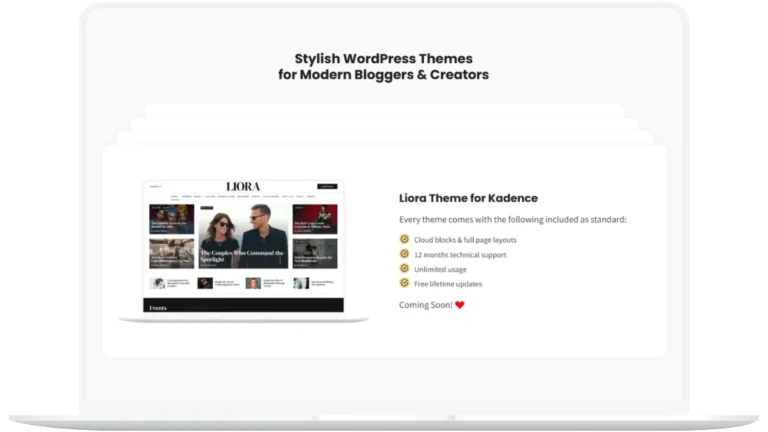Click the checkmark icon beside Free lifetime updates
Image resolution: width=768 pixels, height=432 pixels.
tap(404, 283)
